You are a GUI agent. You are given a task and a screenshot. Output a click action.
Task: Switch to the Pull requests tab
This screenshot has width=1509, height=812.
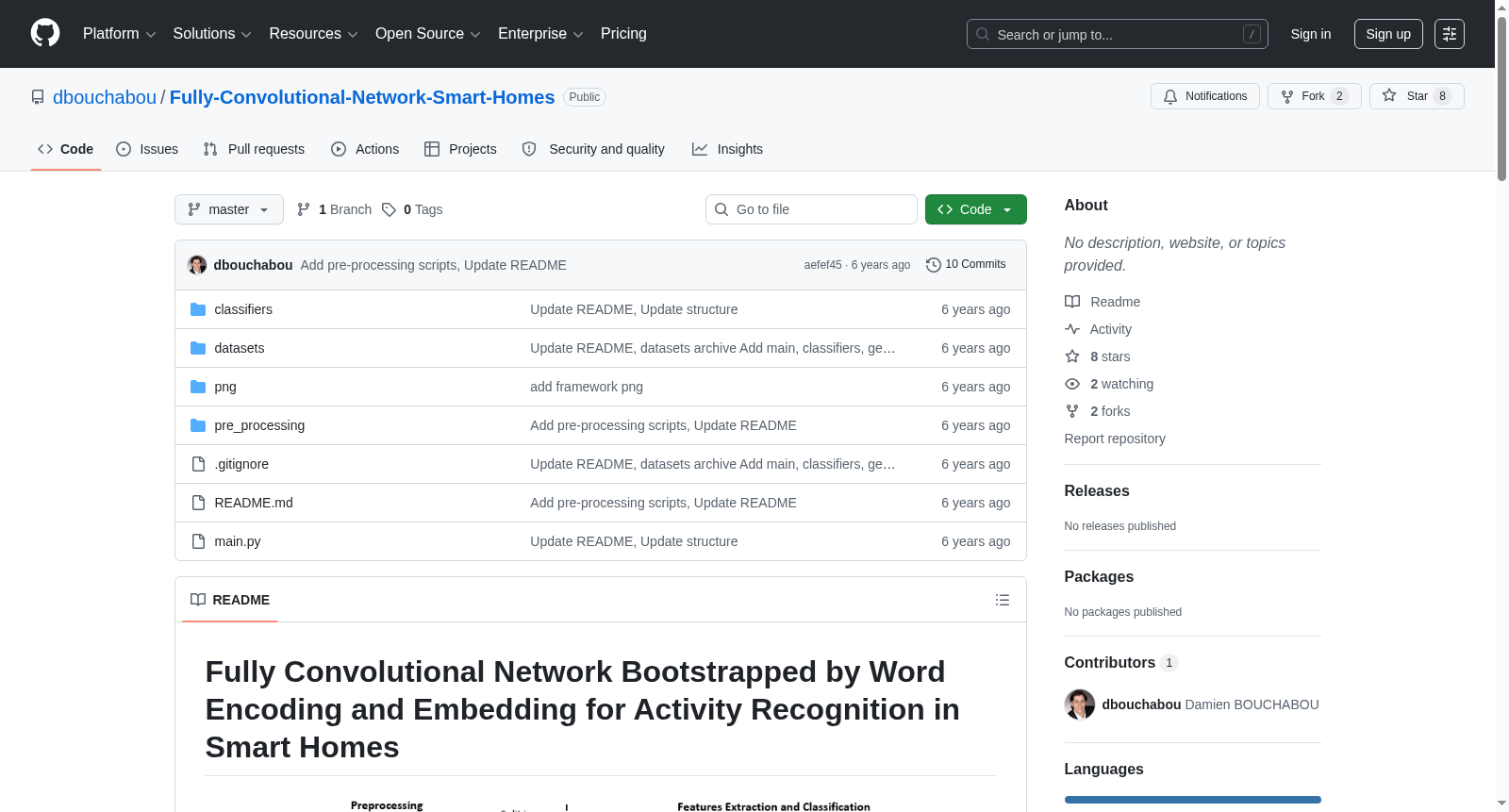(x=254, y=149)
